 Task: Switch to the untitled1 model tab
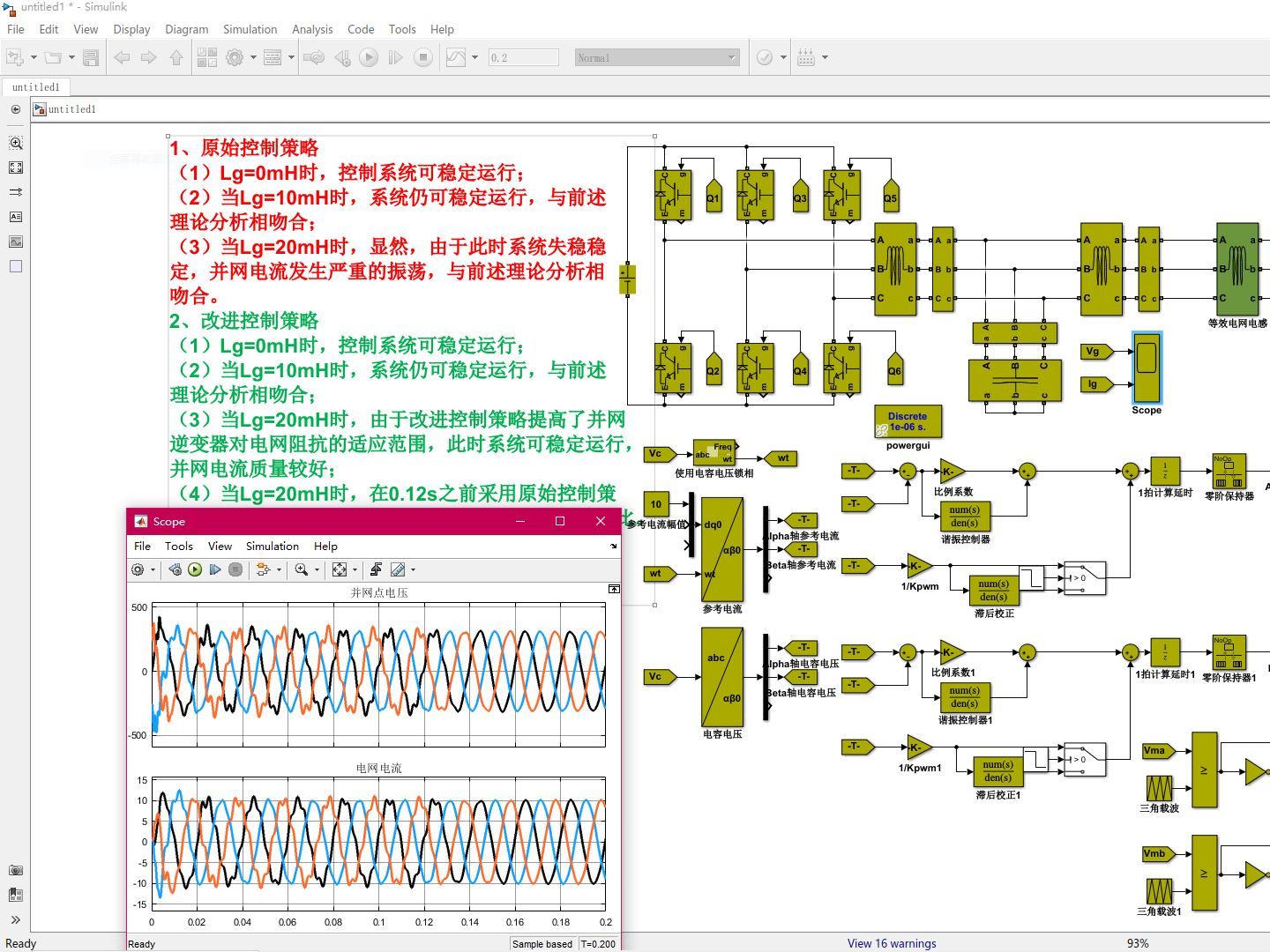[x=36, y=87]
